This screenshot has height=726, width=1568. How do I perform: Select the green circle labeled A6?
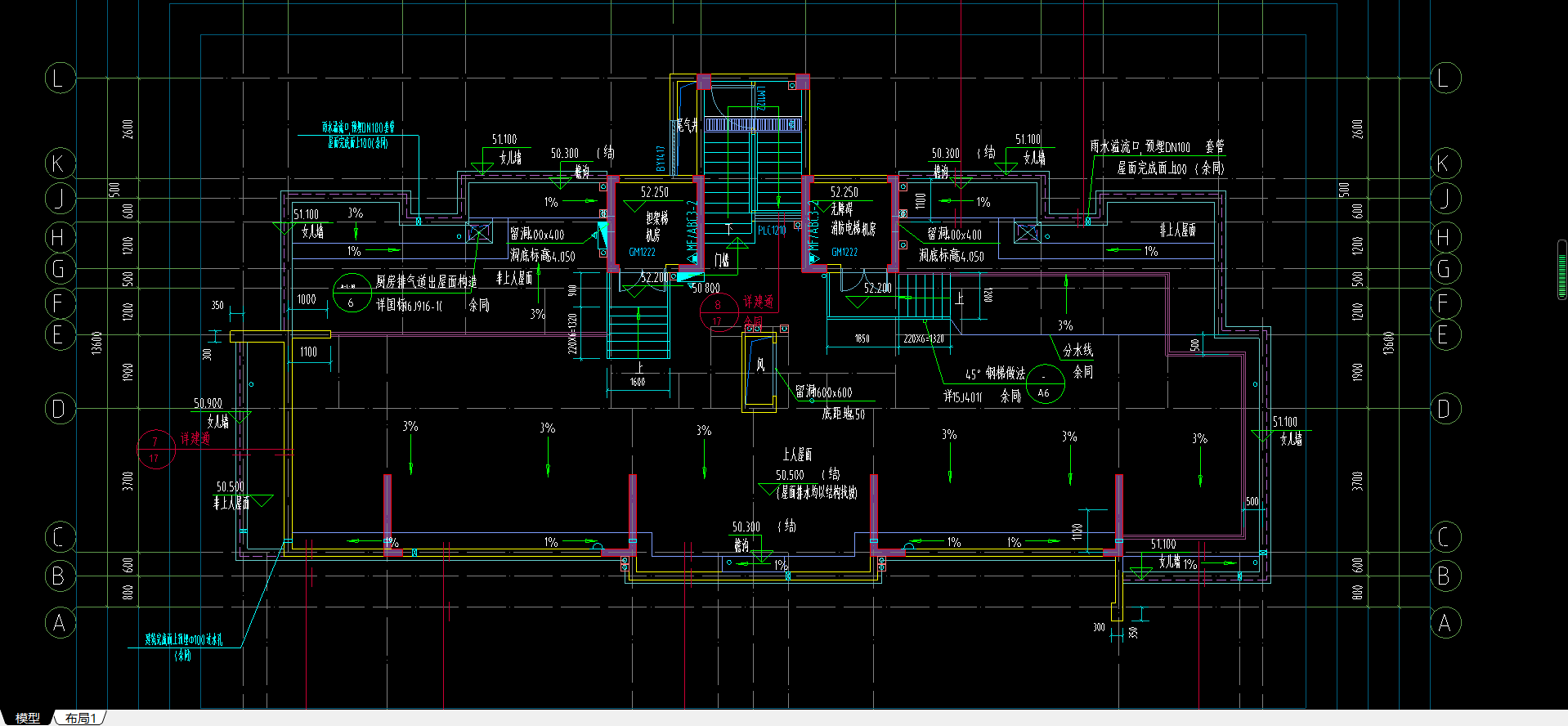(1045, 384)
